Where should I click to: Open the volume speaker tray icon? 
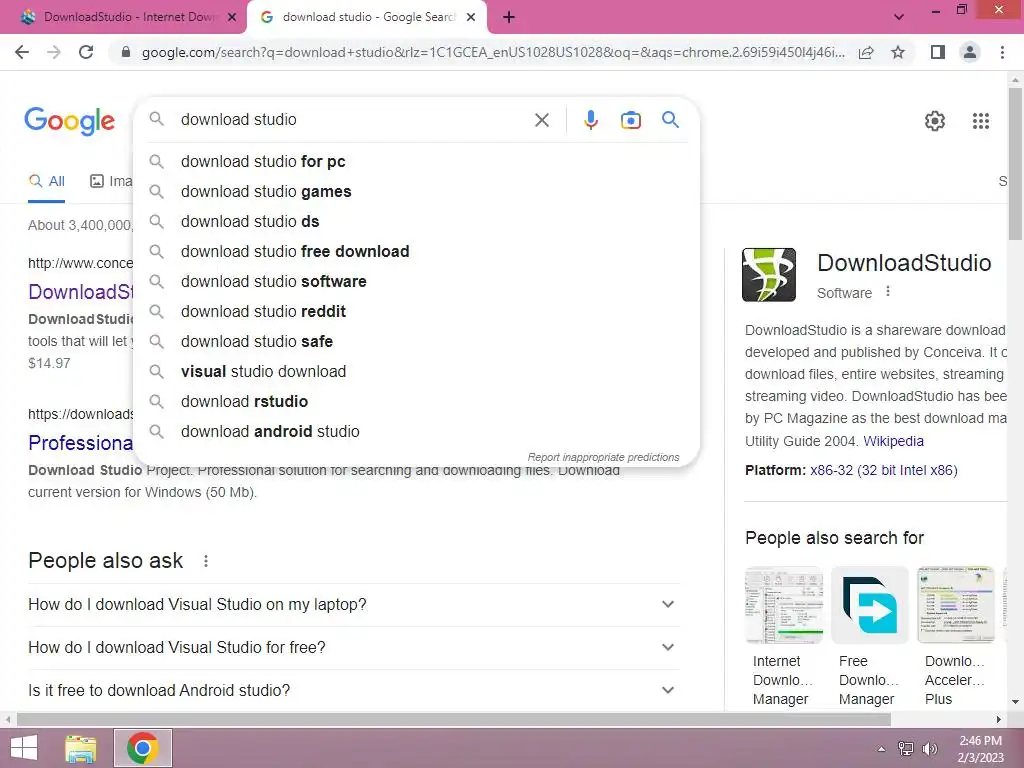(x=929, y=749)
